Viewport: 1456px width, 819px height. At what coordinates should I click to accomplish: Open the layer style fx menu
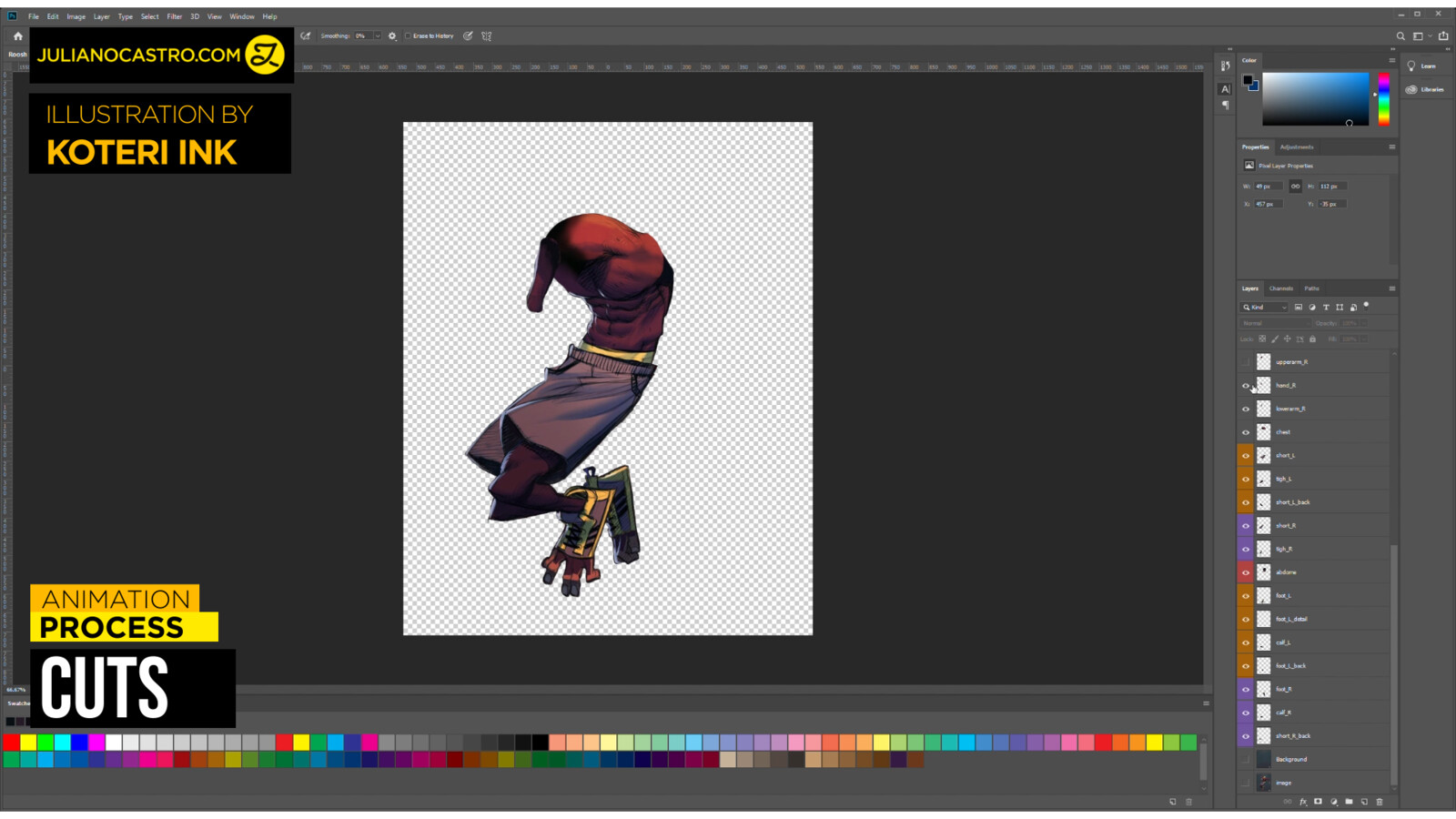point(1303,802)
